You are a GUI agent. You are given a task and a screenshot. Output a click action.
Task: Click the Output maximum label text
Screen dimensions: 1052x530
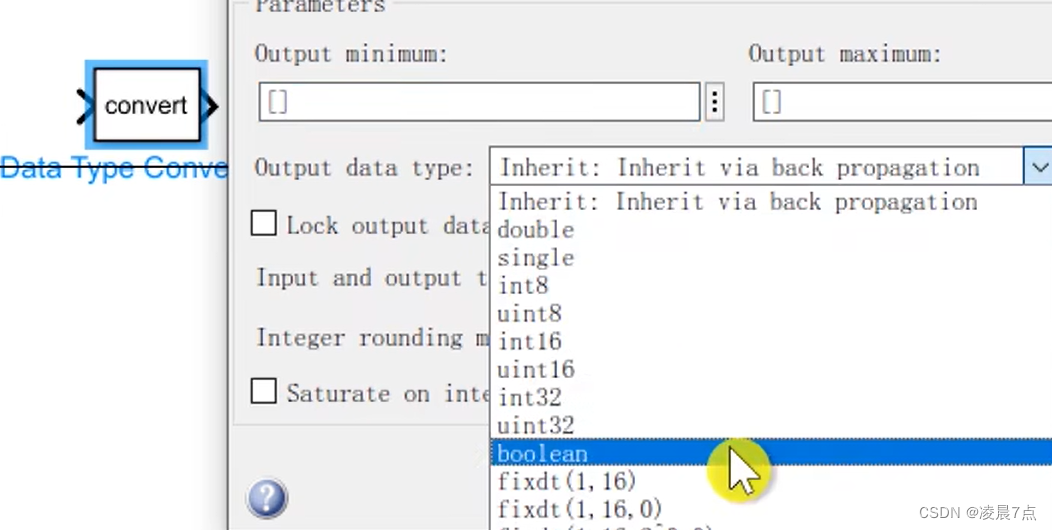tap(845, 54)
